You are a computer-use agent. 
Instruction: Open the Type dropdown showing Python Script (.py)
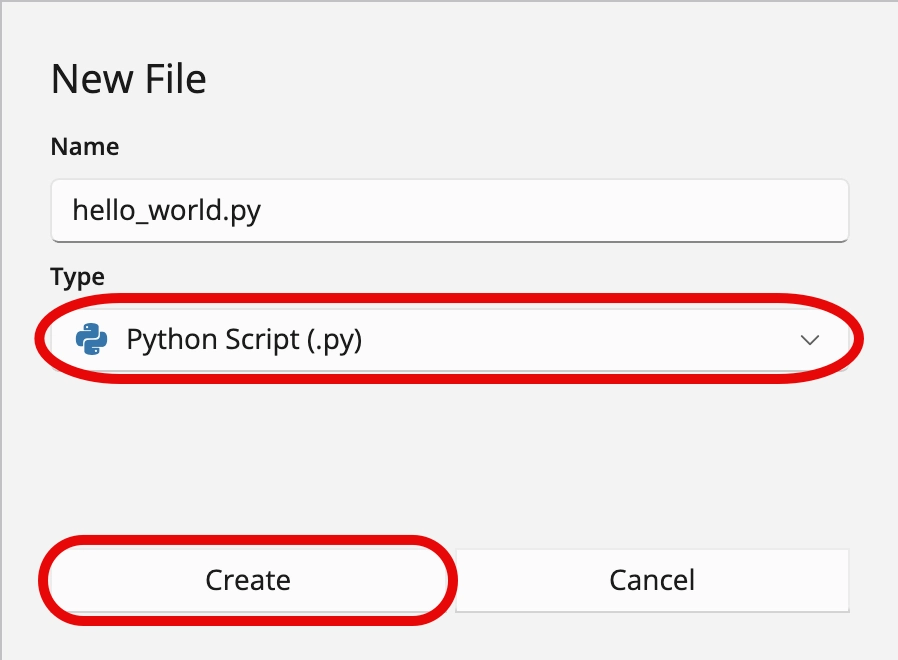[450, 340]
